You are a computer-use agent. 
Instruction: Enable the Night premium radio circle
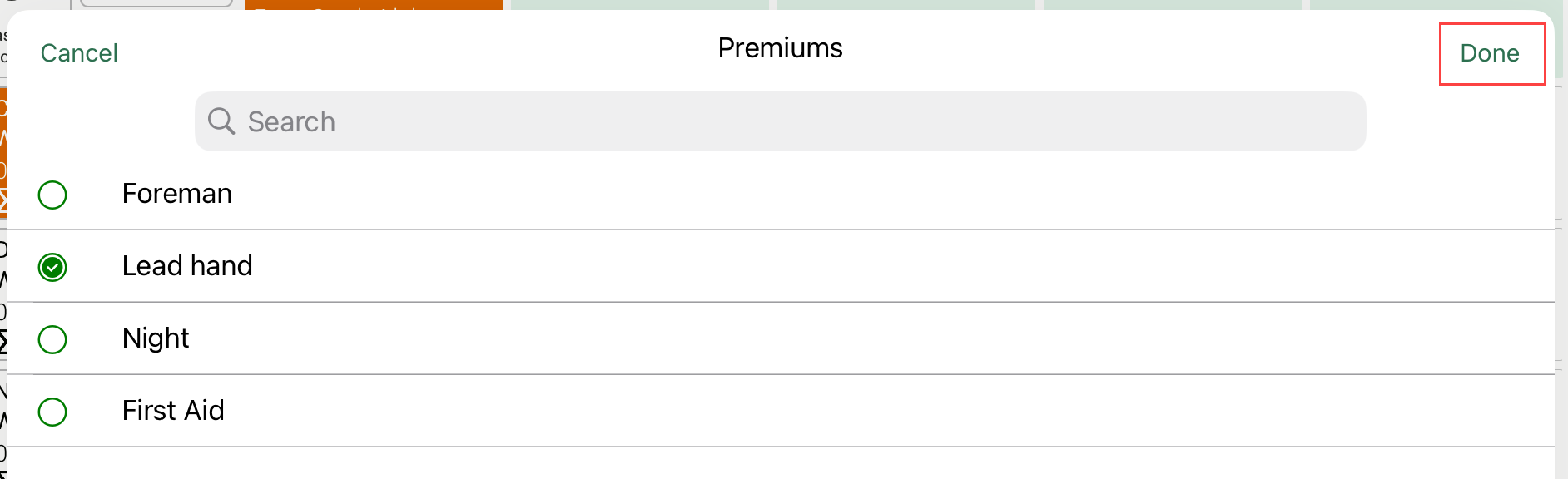tap(52, 339)
